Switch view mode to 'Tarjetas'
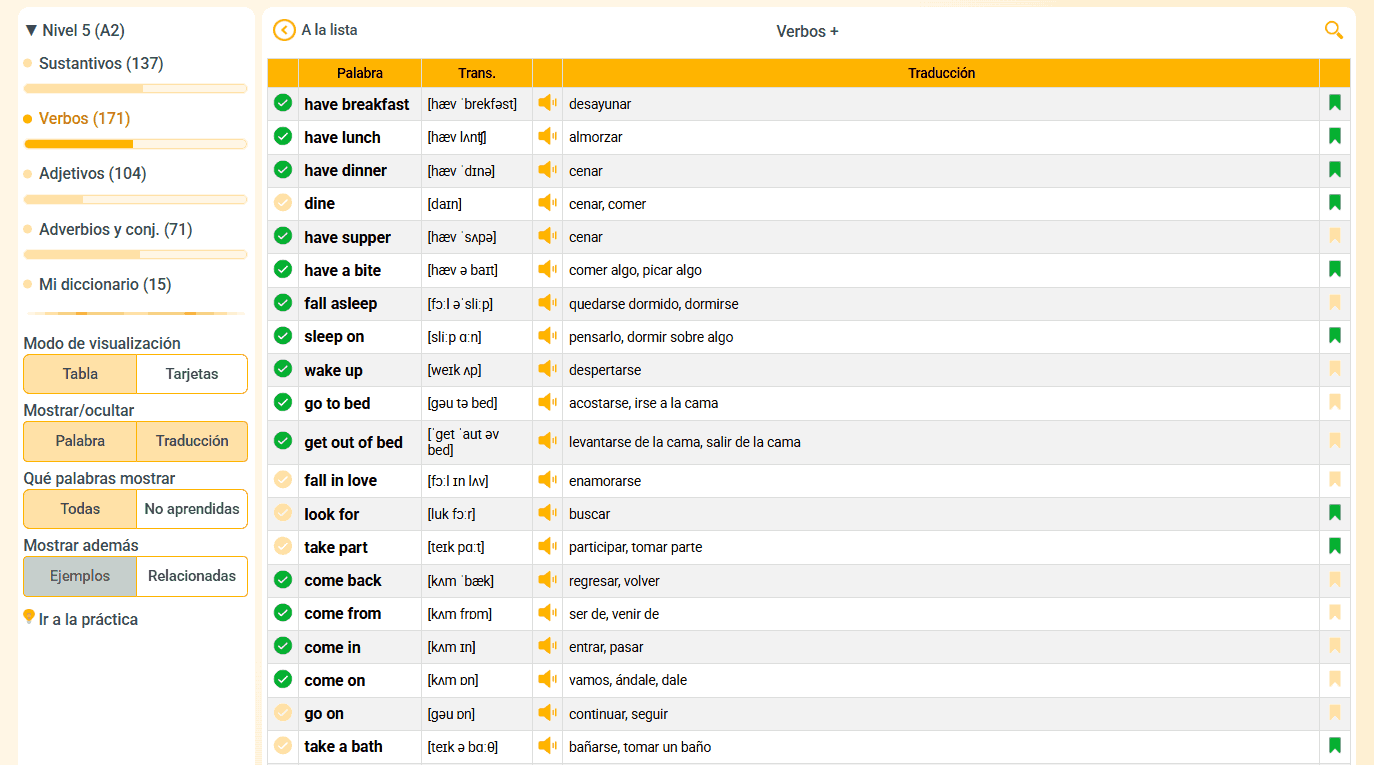The height and width of the screenshot is (765, 1374). (192, 374)
